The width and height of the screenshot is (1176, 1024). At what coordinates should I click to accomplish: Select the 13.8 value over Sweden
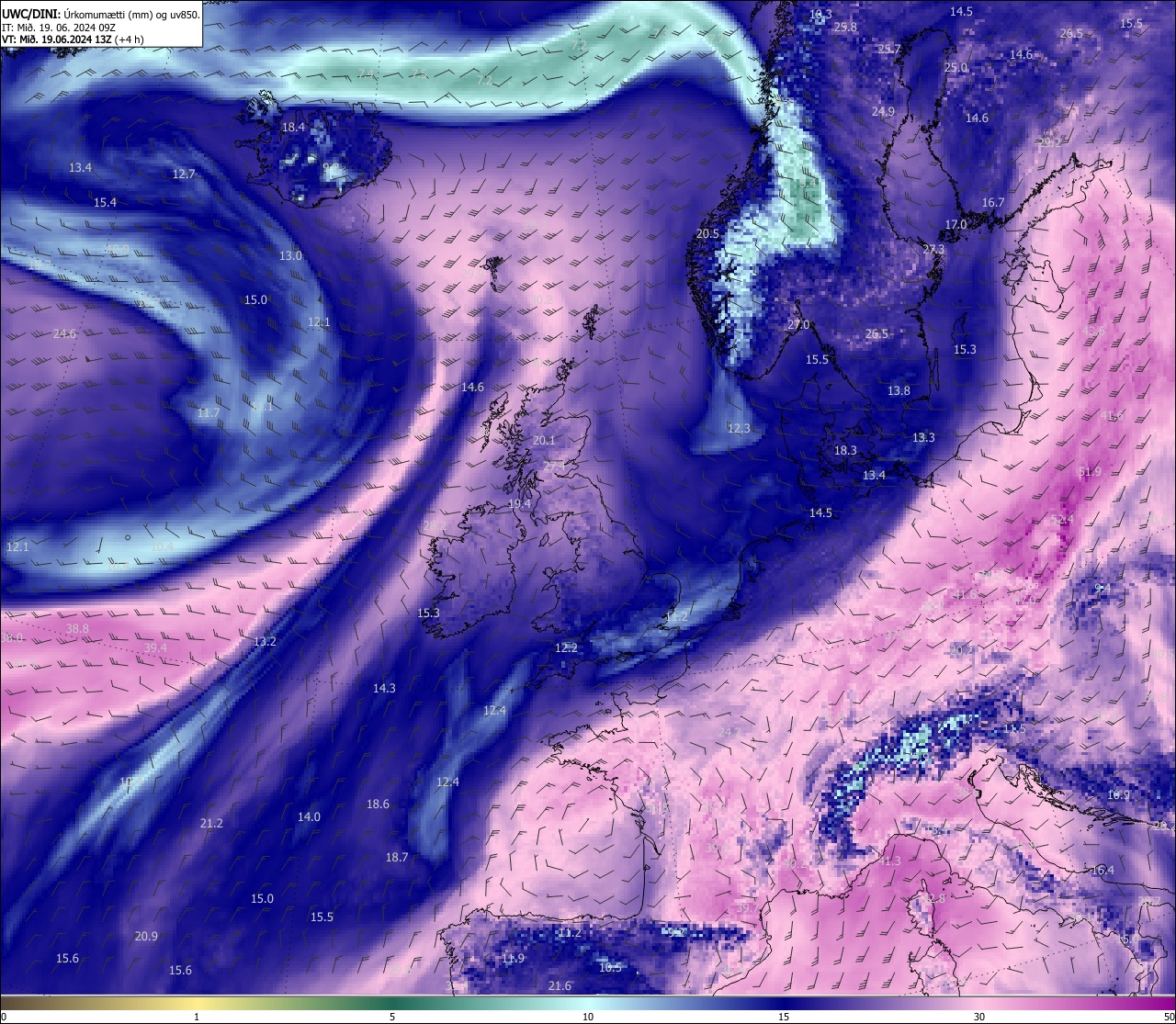(899, 390)
